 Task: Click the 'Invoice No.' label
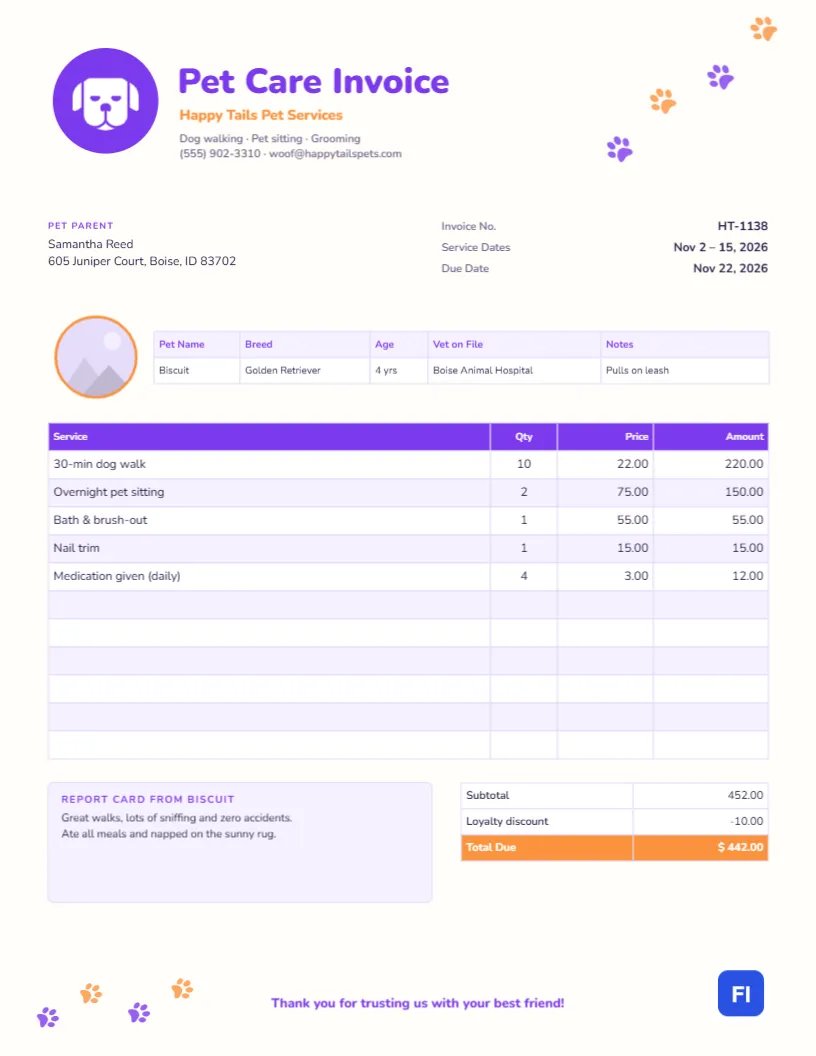click(x=469, y=226)
